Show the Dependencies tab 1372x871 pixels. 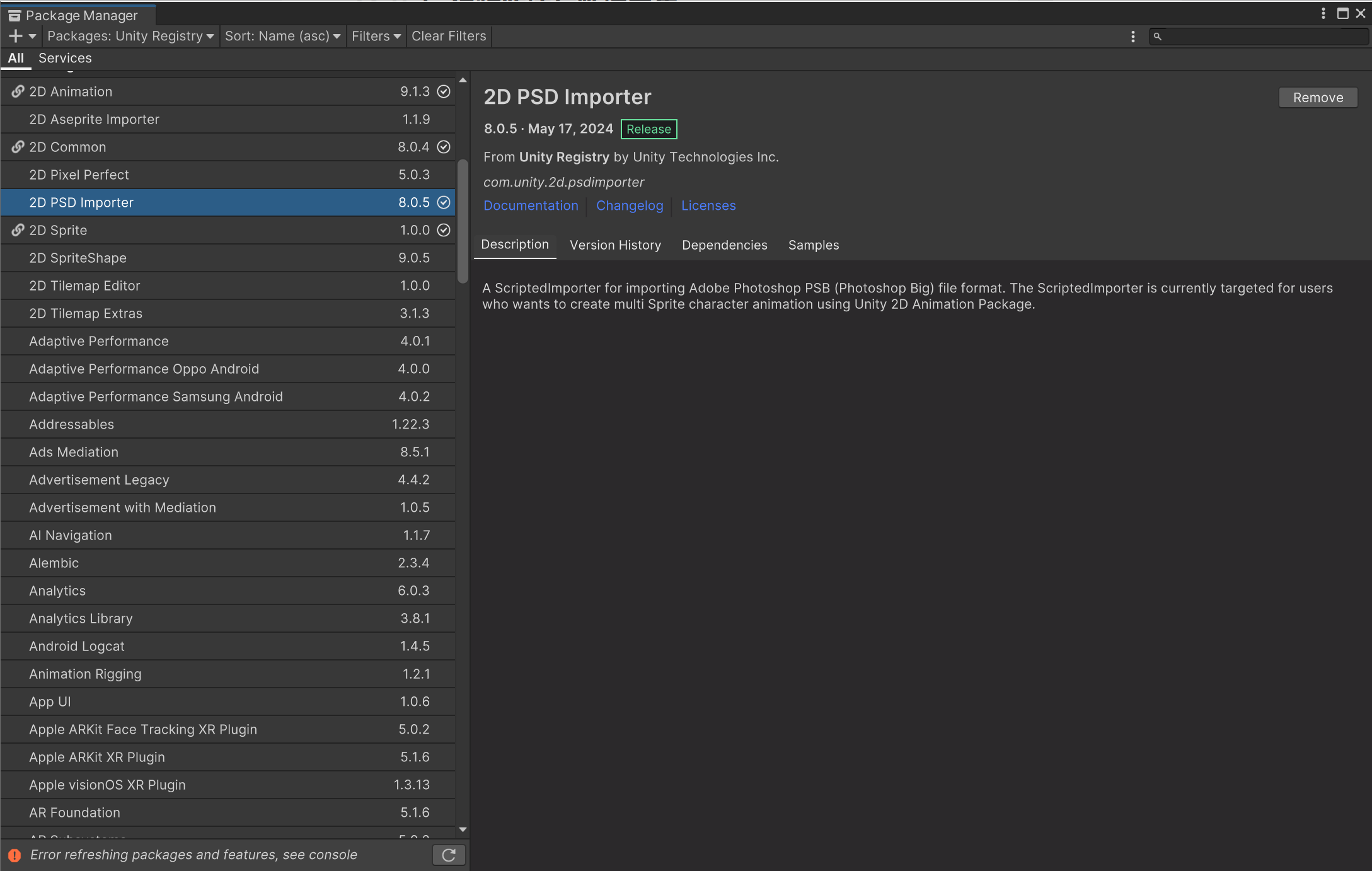pyautogui.click(x=724, y=245)
